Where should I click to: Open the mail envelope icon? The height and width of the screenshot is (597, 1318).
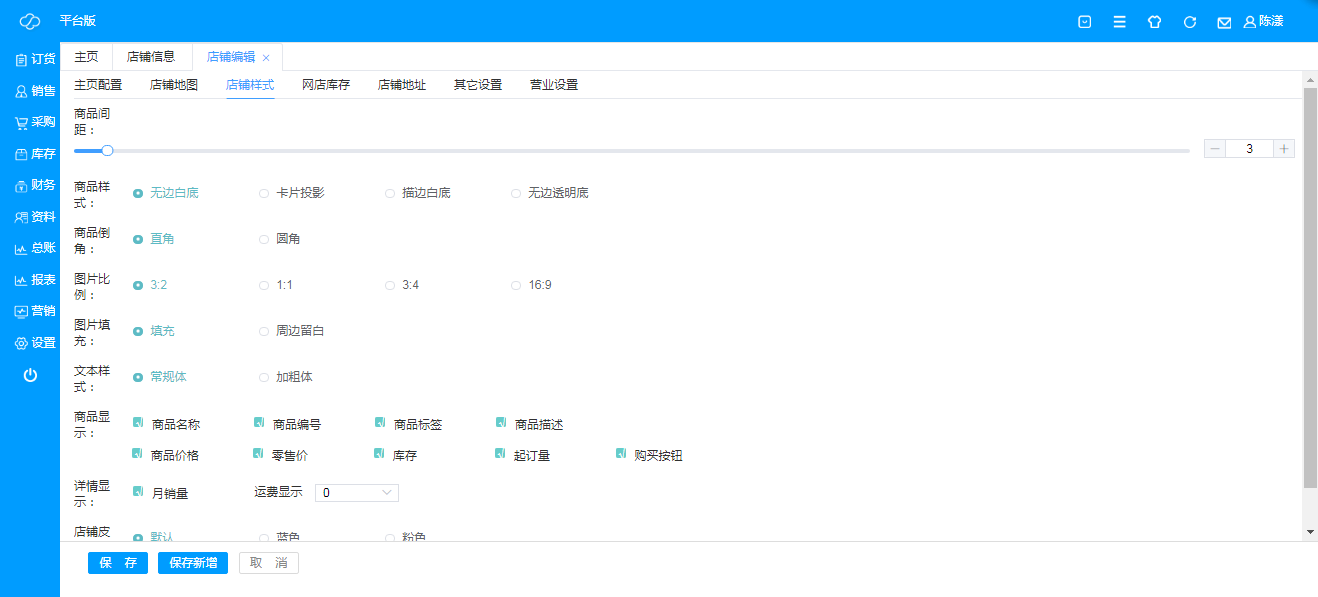[x=1224, y=22]
